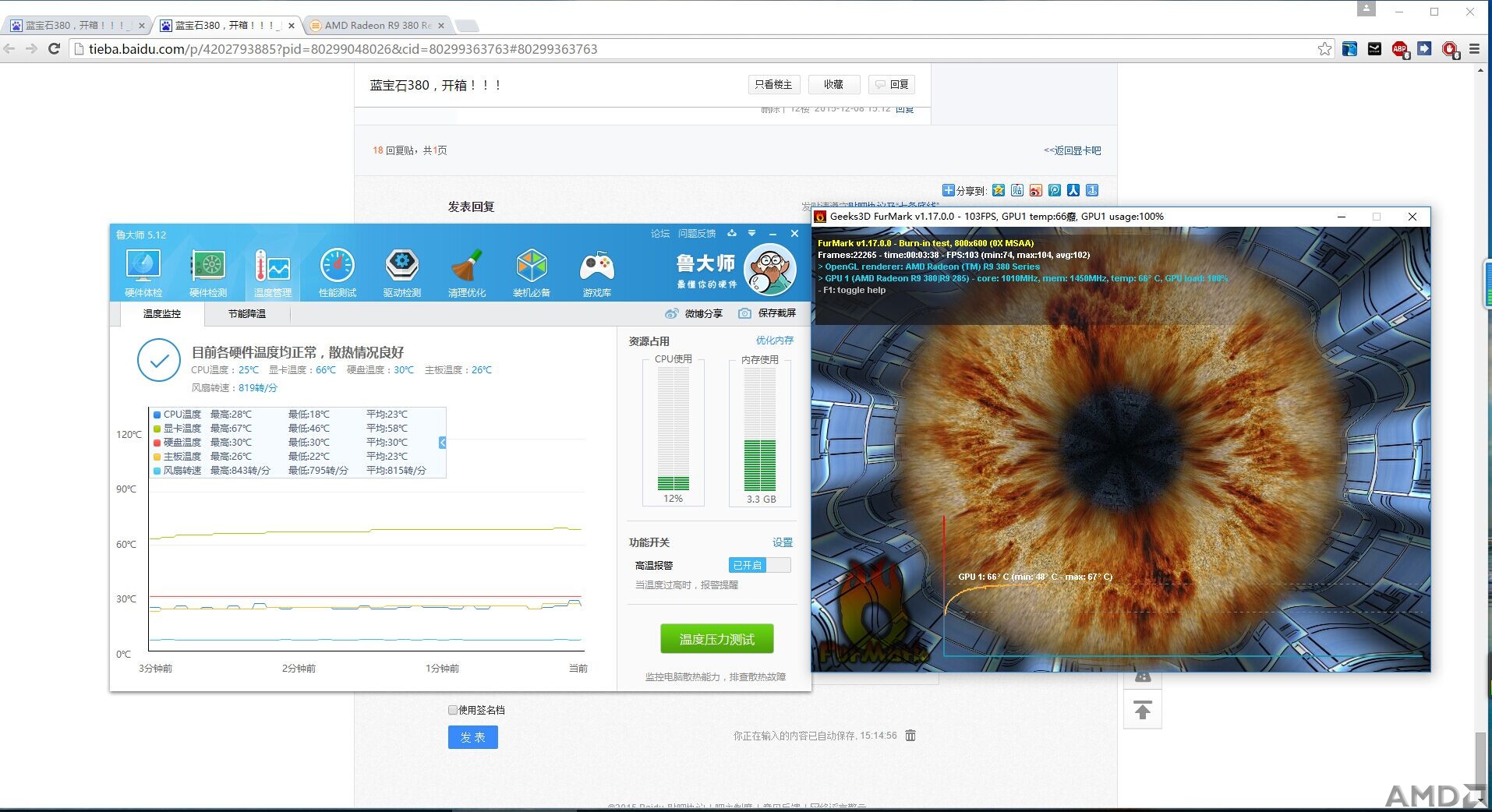Click the Steam extension icon in Chrome
The width and height of the screenshot is (1492, 812).
point(1374,49)
